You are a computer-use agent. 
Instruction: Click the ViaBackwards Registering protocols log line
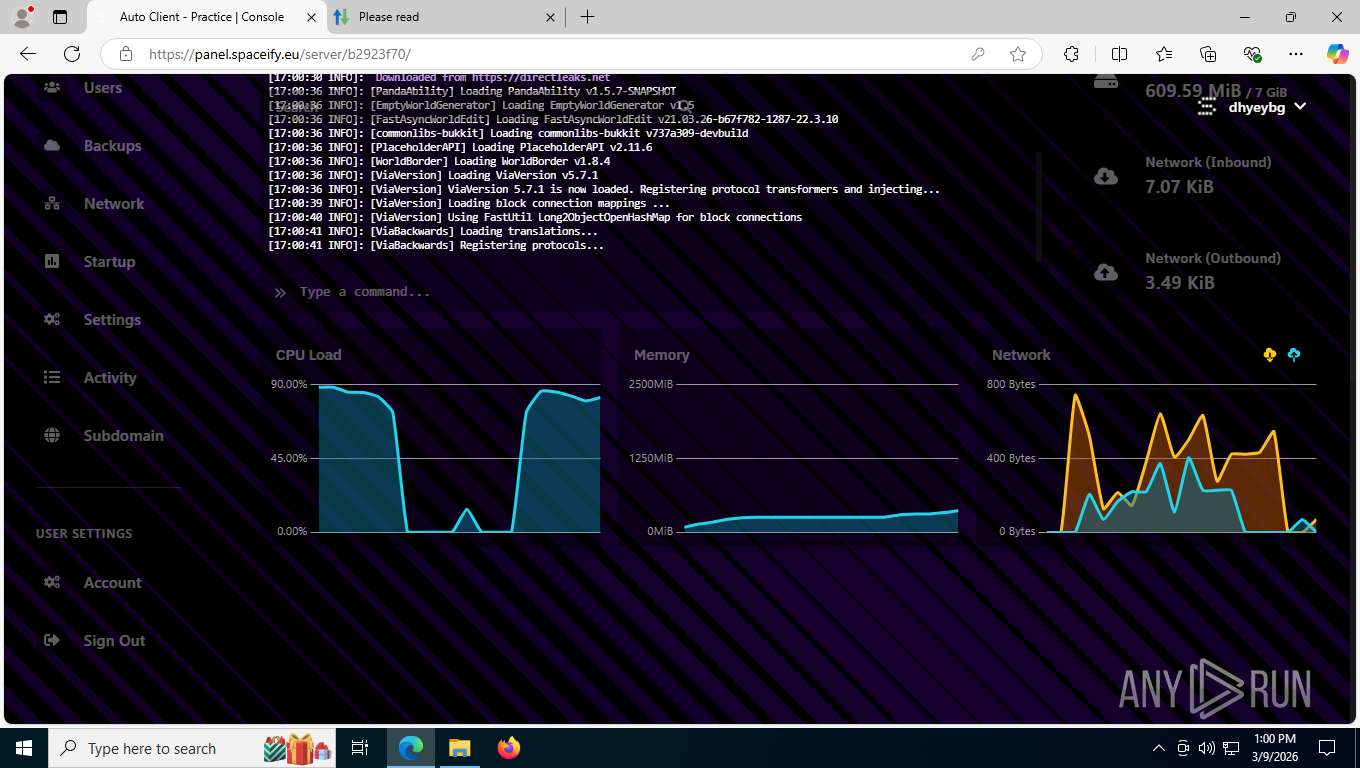coord(436,245)
